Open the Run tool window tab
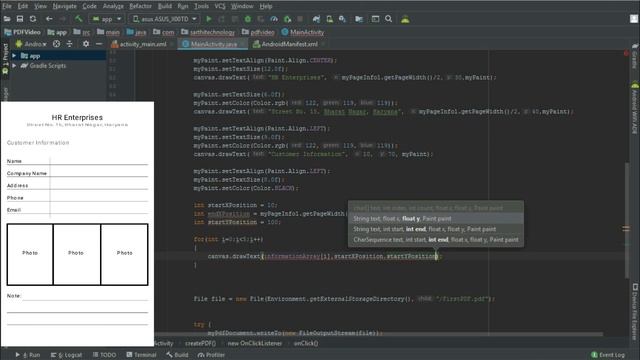Image resolution: width=640 pixels, height=360 pixels. click(x=28, y=355)
